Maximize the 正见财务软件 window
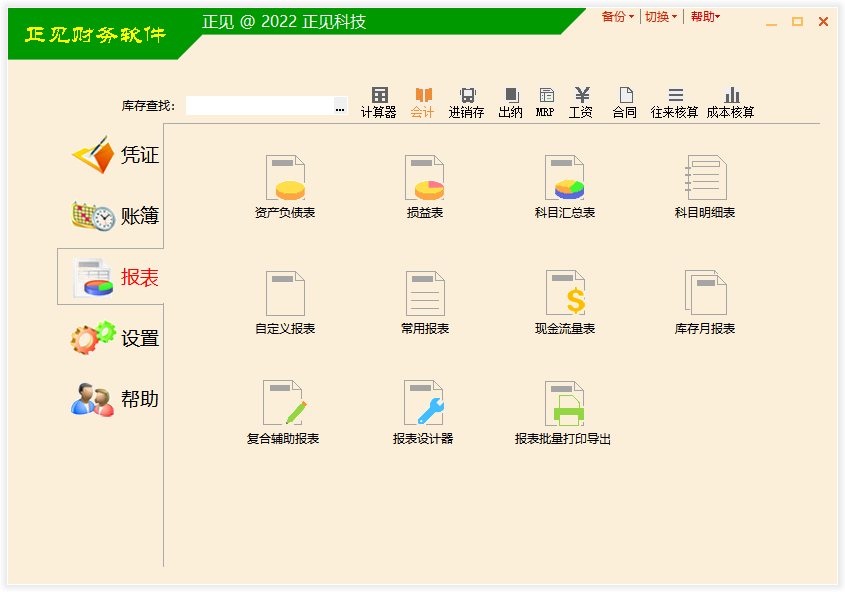This screenshot has width=845, height=592. click(798, 22)
